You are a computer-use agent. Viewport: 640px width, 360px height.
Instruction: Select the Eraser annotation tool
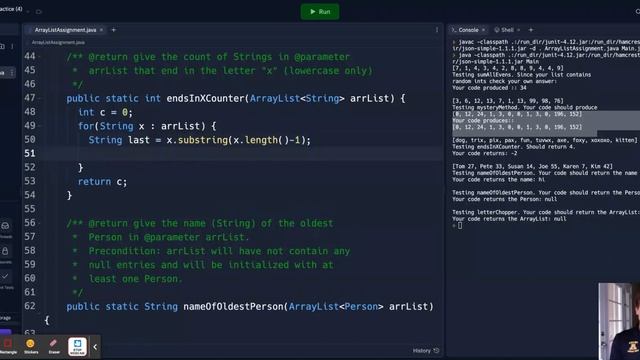coord(54,346)
